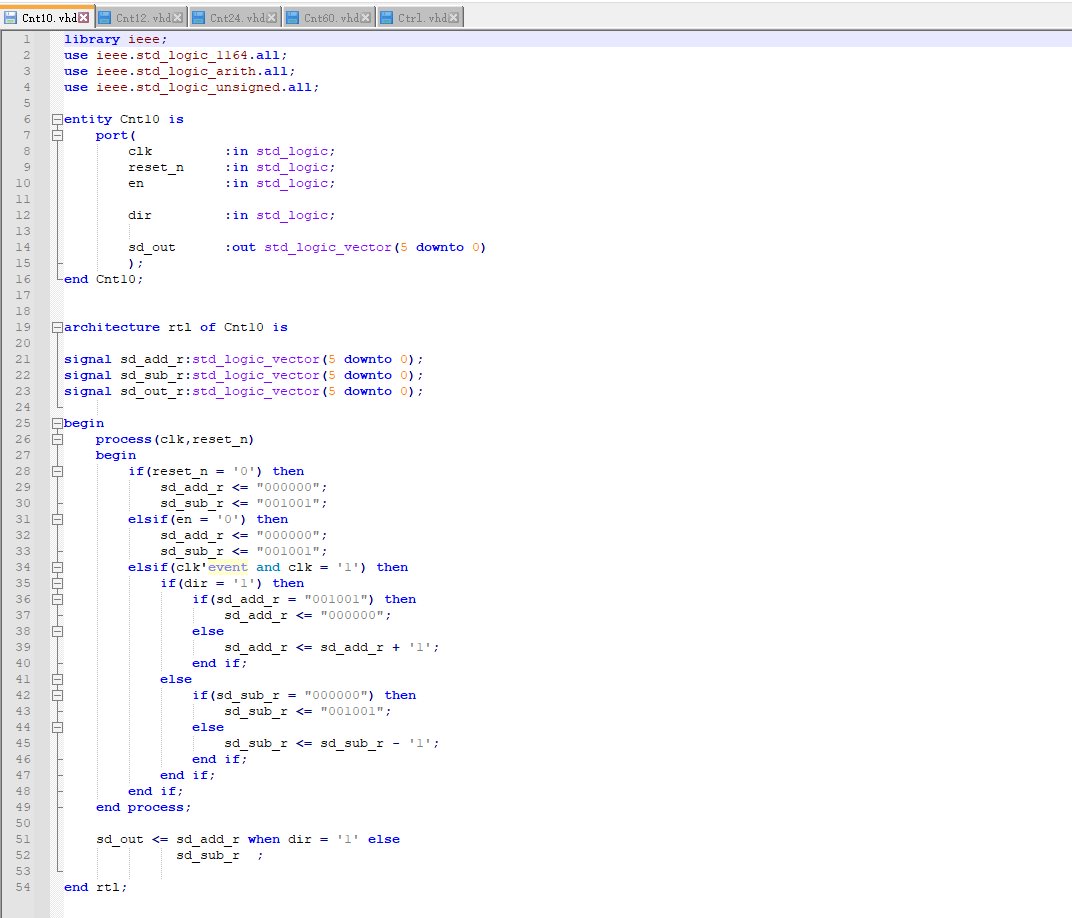The height and width of the screenshot is (918, 1072).
Task: Click 'sd_out <= sd_add_r when dir' line 51
Action: click(204, 839)
